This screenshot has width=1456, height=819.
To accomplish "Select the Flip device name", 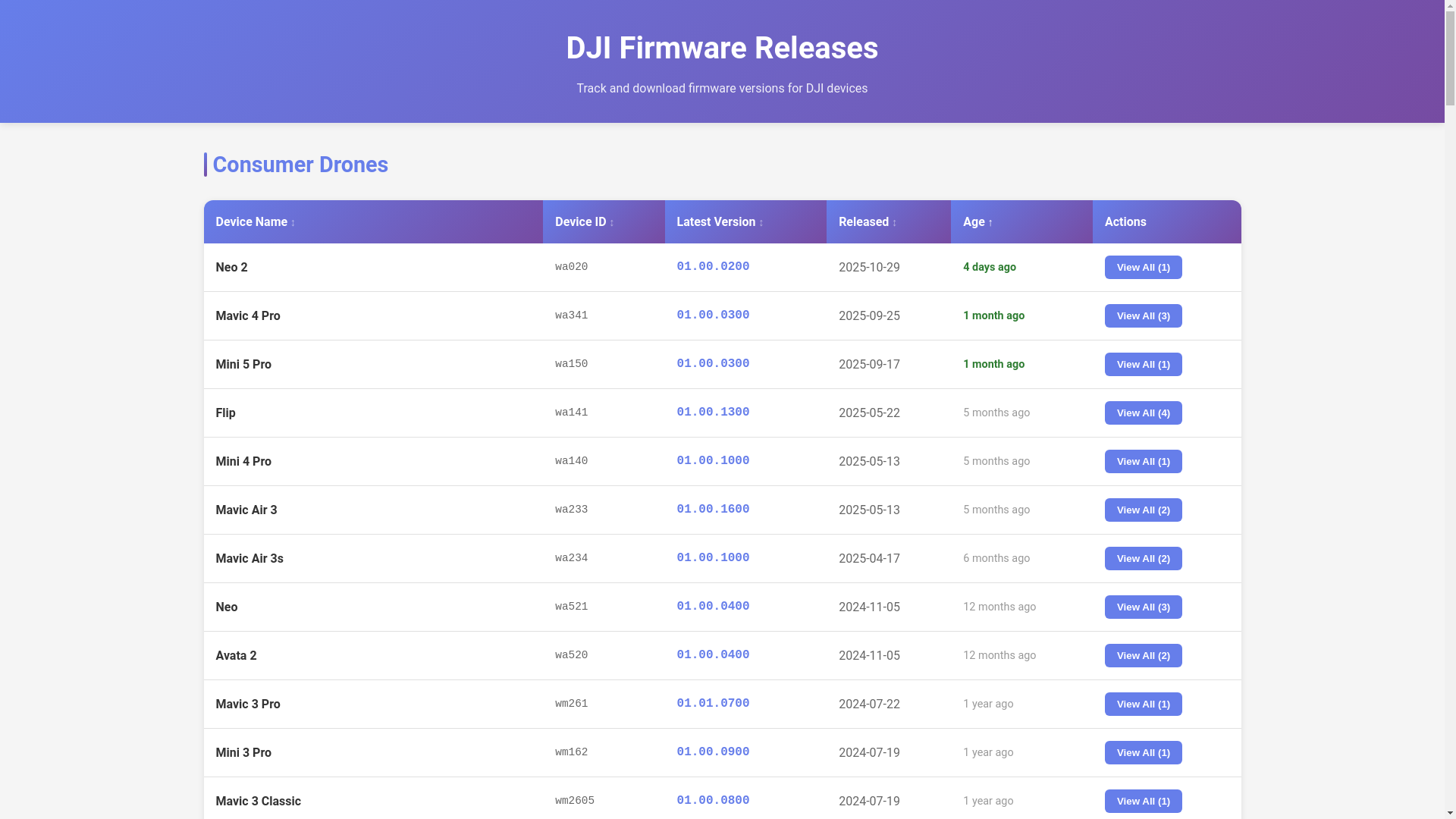I will tap(225, 413).
